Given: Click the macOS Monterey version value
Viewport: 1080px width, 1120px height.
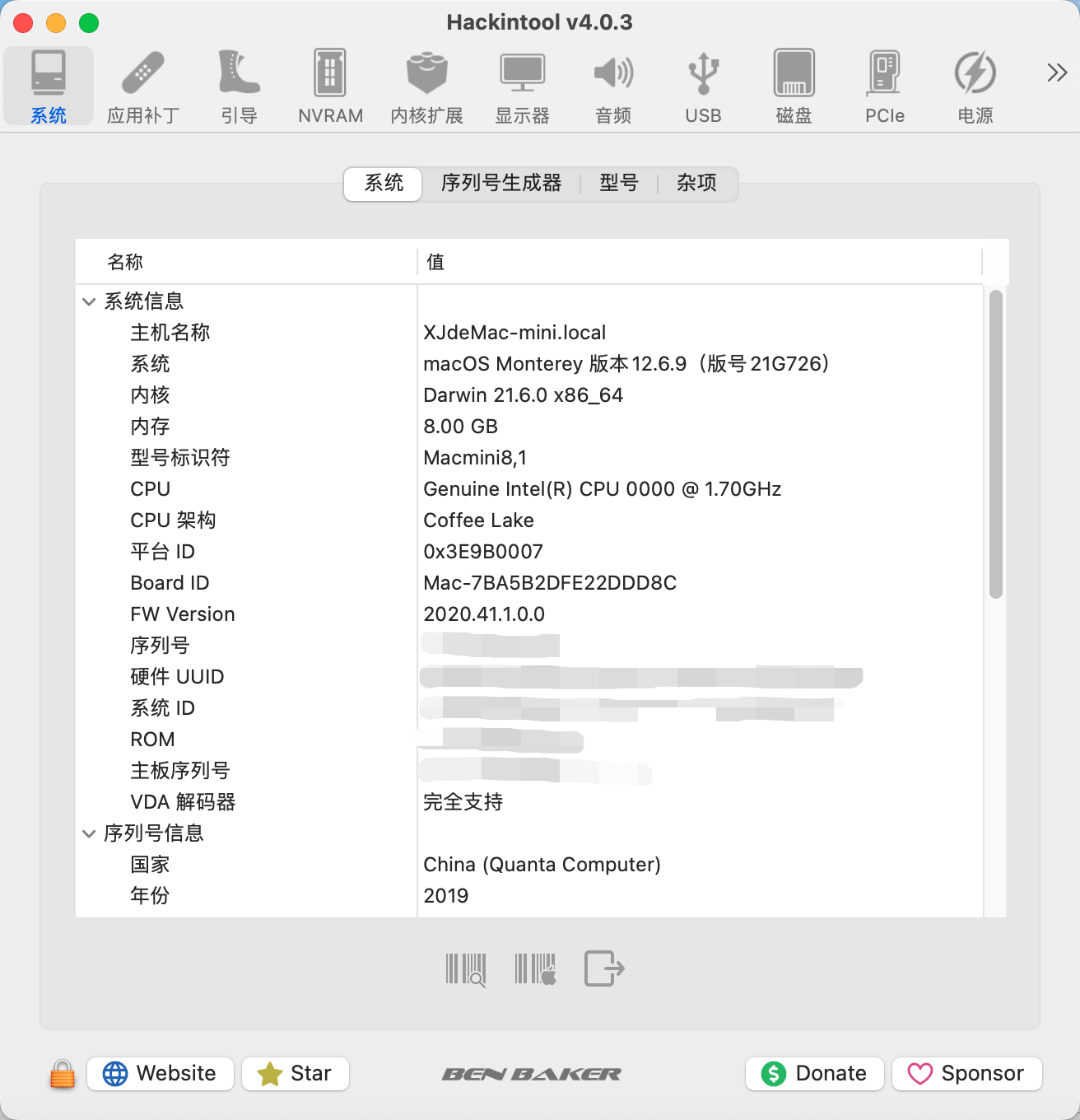Looking at the screenshot, I should [x=626, y=364].
